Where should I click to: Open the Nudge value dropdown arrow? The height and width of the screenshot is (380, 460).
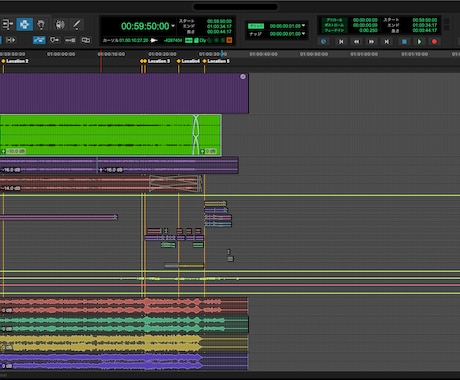pyautogui.click(x=303, y=34)
